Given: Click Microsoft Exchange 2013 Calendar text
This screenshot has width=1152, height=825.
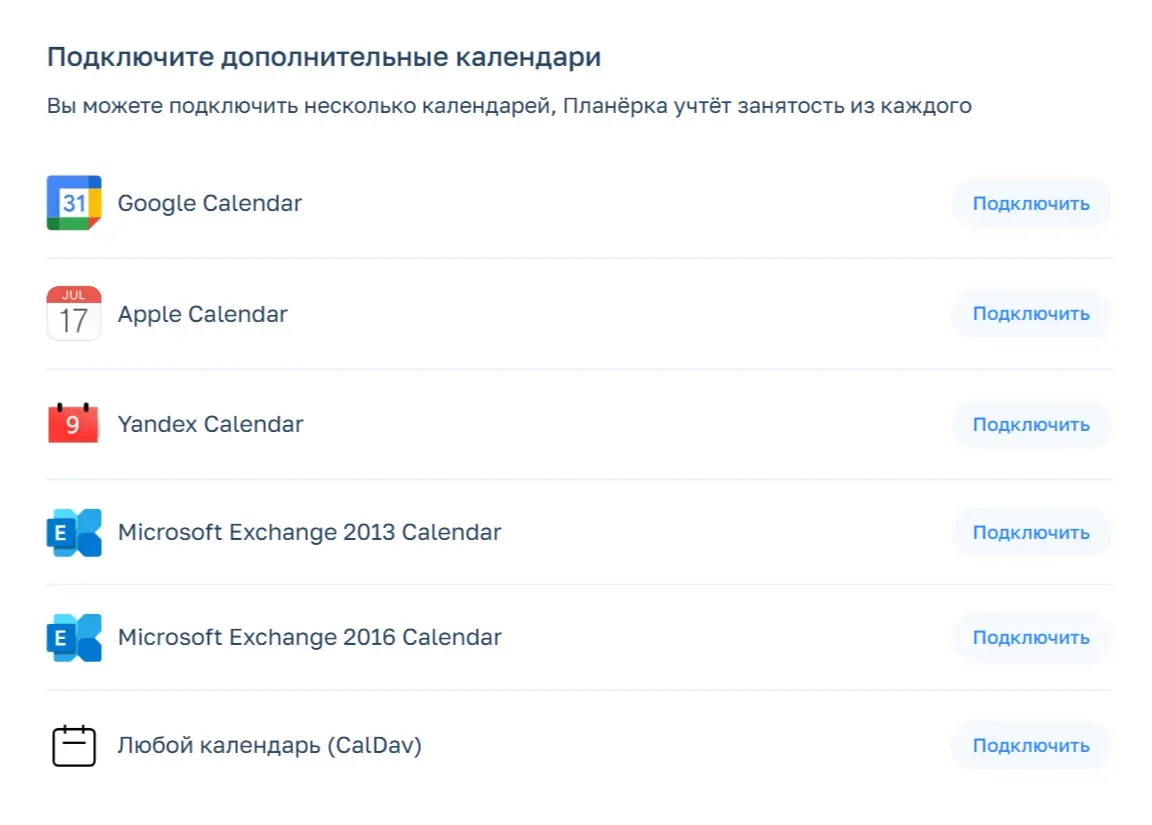Looking at the screenshot, I should 310,532.
